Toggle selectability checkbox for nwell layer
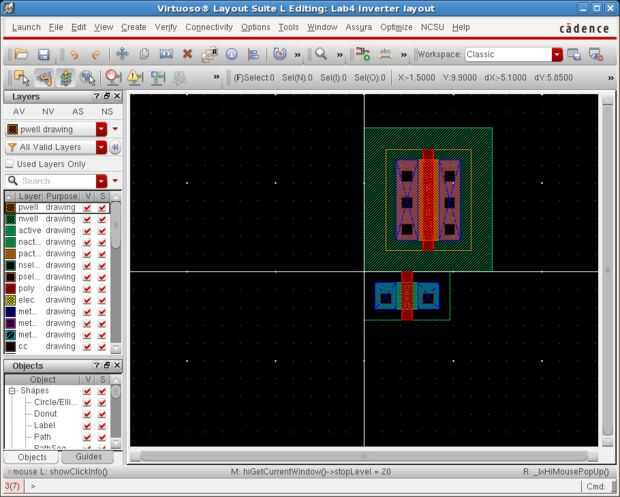 [x=102, y=219]
